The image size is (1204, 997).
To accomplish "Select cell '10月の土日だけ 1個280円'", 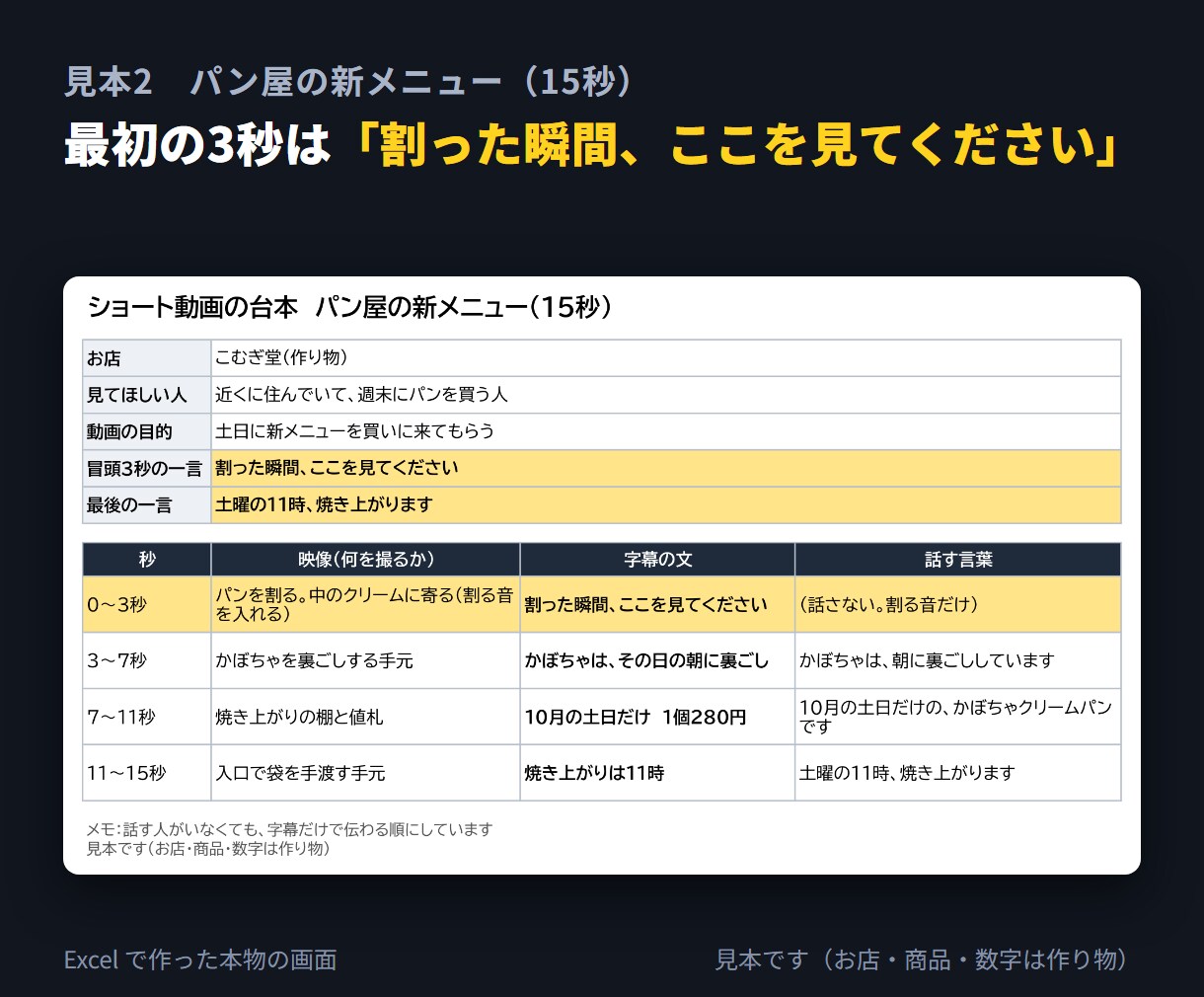I will pos(657,718).
